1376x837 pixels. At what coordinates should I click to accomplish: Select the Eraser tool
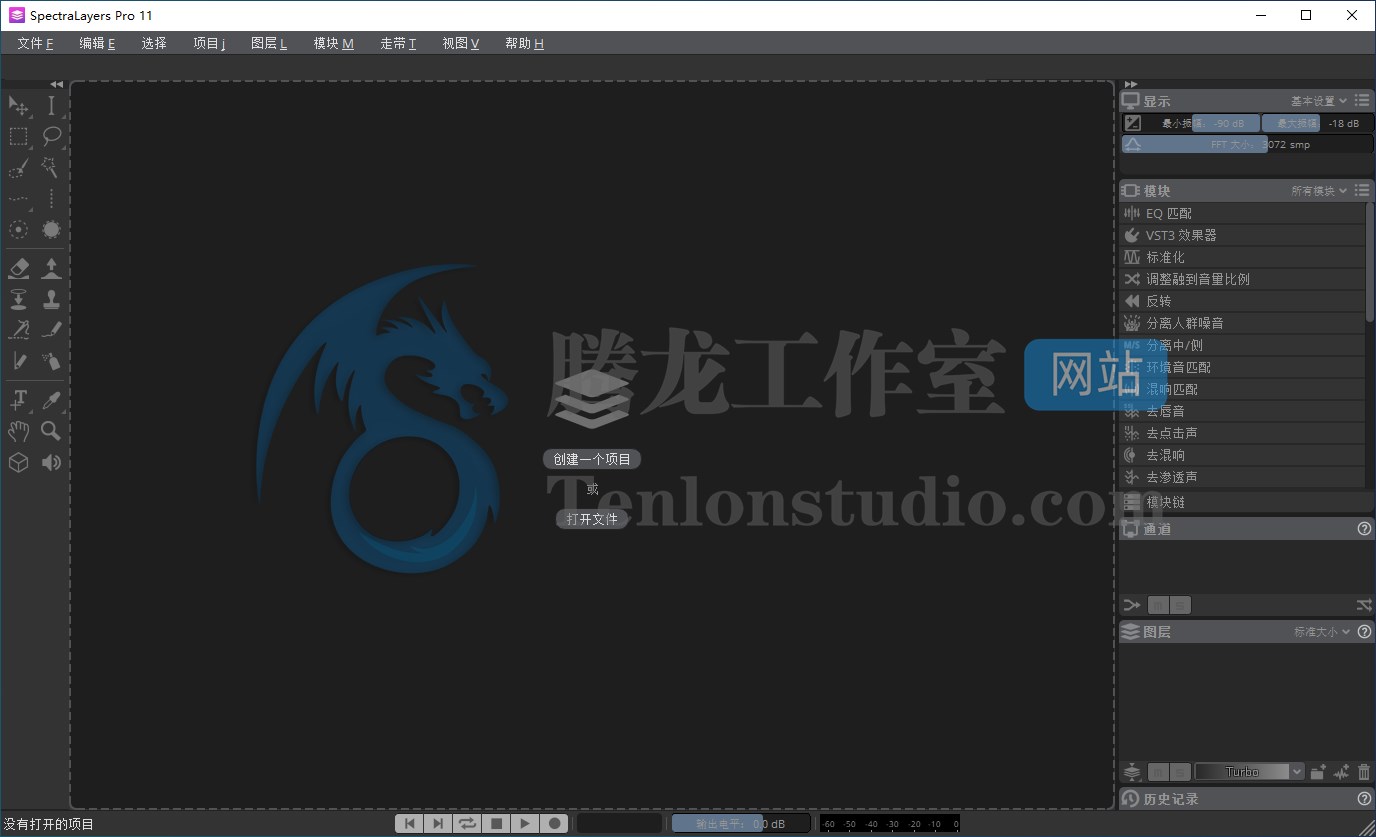(x=18, y=268)
